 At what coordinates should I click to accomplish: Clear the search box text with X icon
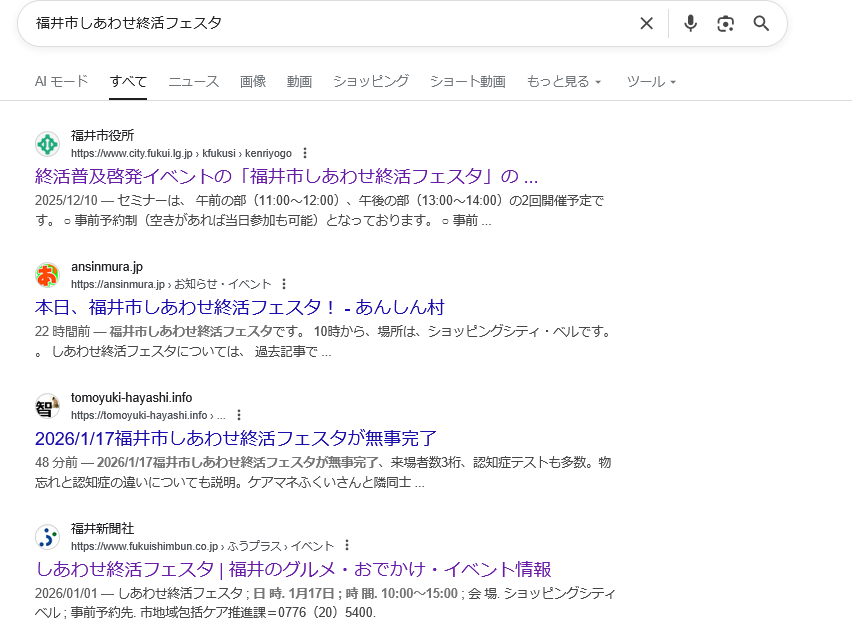pyautogui.click(x=646, y=24)
